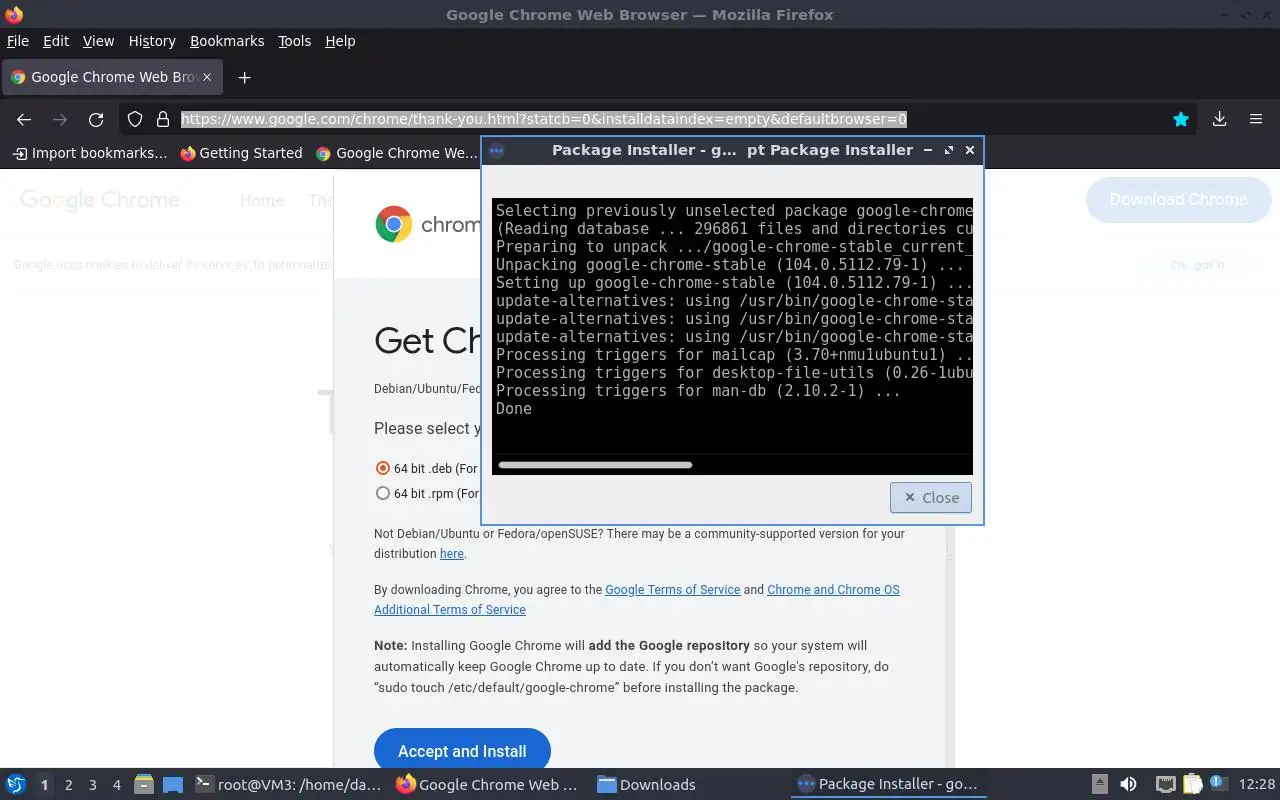Screen dimensions: 1280x800
Task: Switch to the root@VM3 terminal task
Action: pos(288,785)
